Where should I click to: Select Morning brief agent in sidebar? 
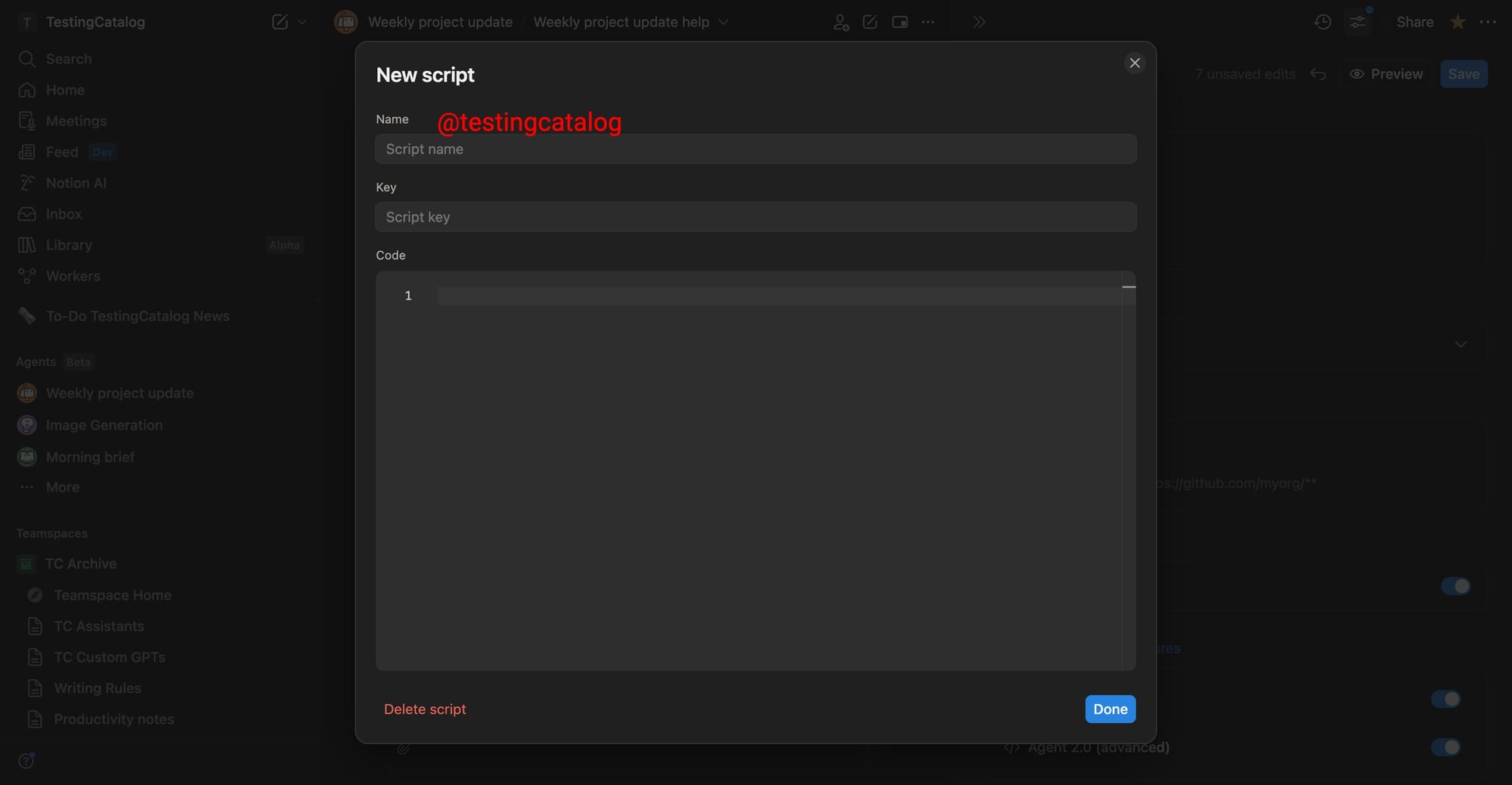coord(90,457)
